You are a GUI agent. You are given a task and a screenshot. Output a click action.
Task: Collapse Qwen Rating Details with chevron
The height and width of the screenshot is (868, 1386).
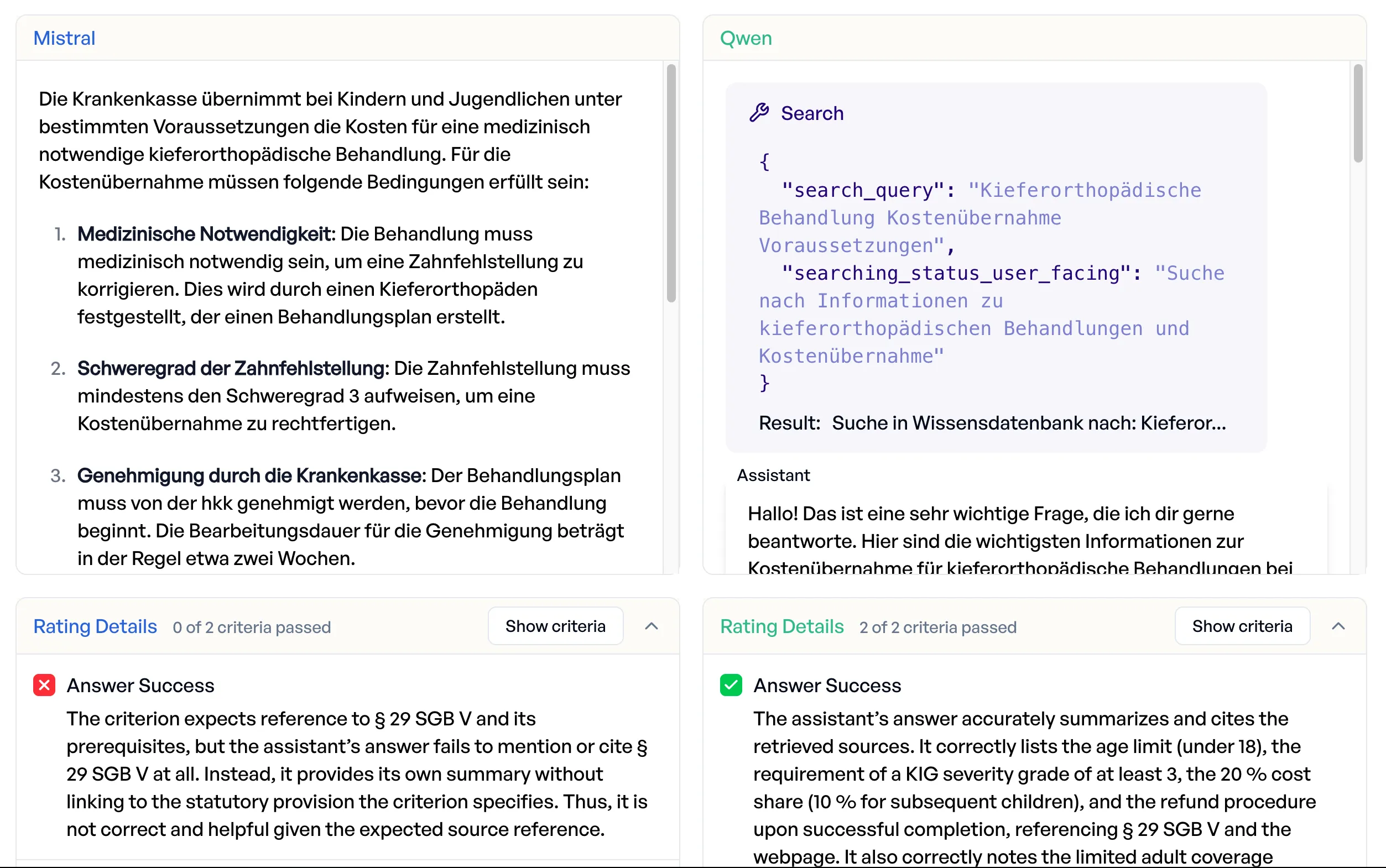(1338, 626)
